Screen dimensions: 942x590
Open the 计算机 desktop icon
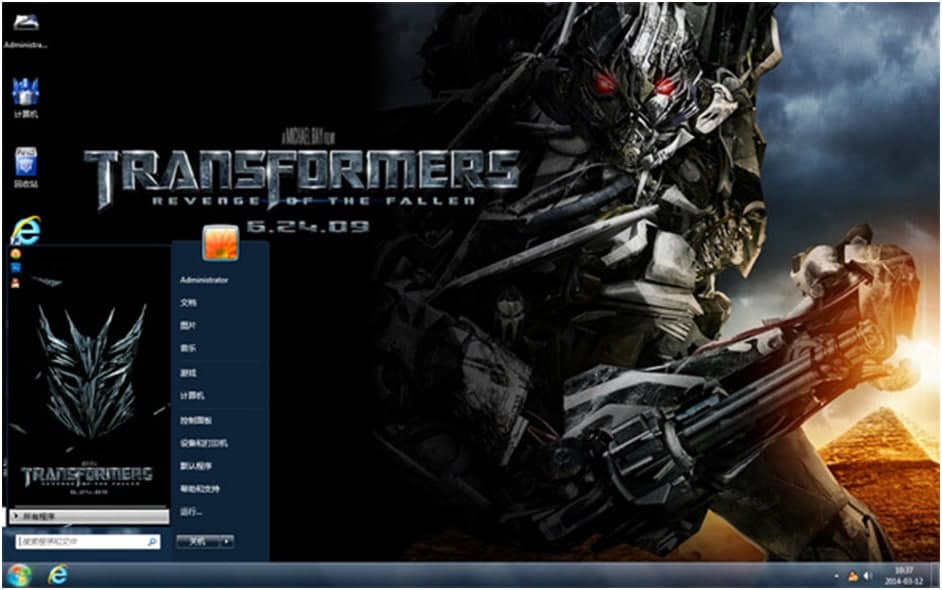click(x=25, y=97)
